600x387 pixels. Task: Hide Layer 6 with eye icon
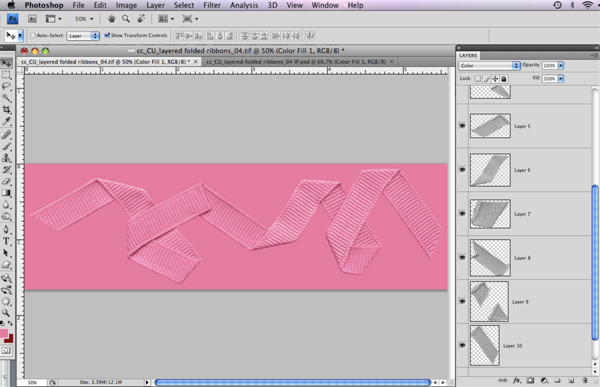[462, 170]
